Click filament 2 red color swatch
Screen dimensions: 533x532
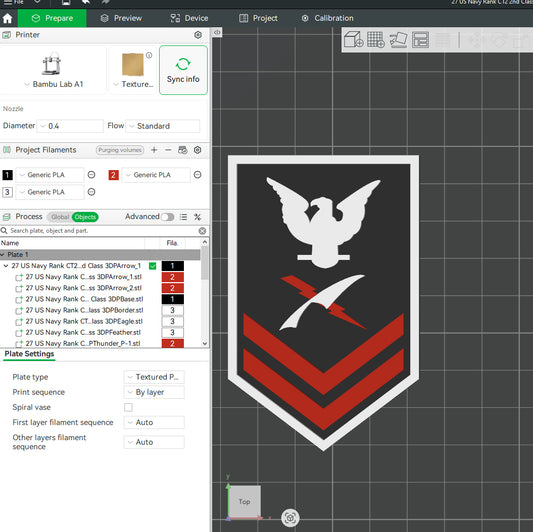114,175
